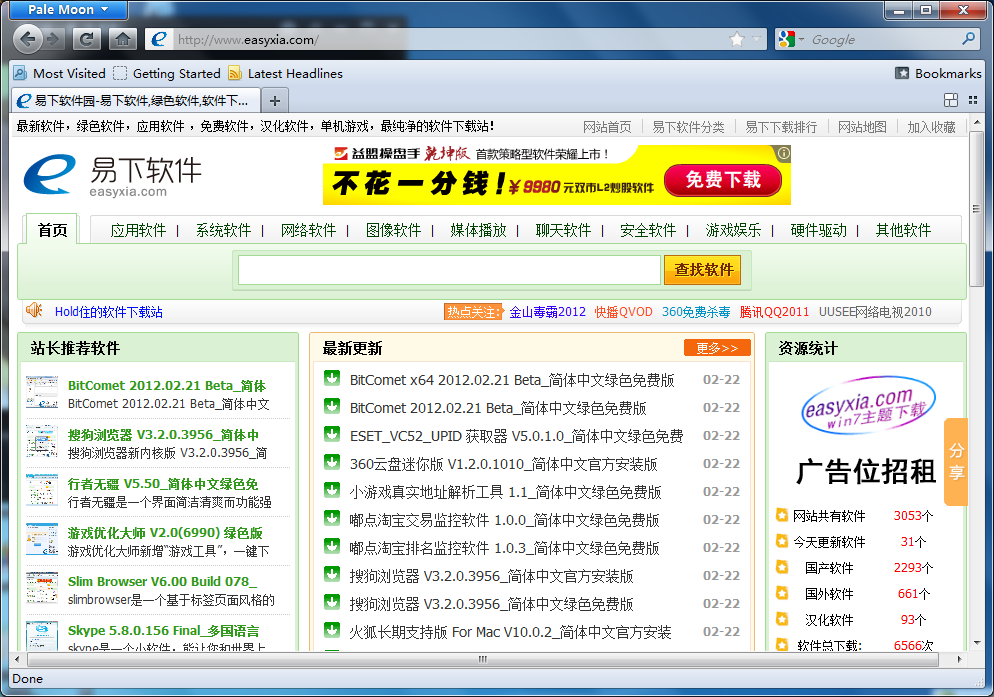994x697 pixels.
Task: Open the Tab Groups grid icon
Action: pos(951,100)
